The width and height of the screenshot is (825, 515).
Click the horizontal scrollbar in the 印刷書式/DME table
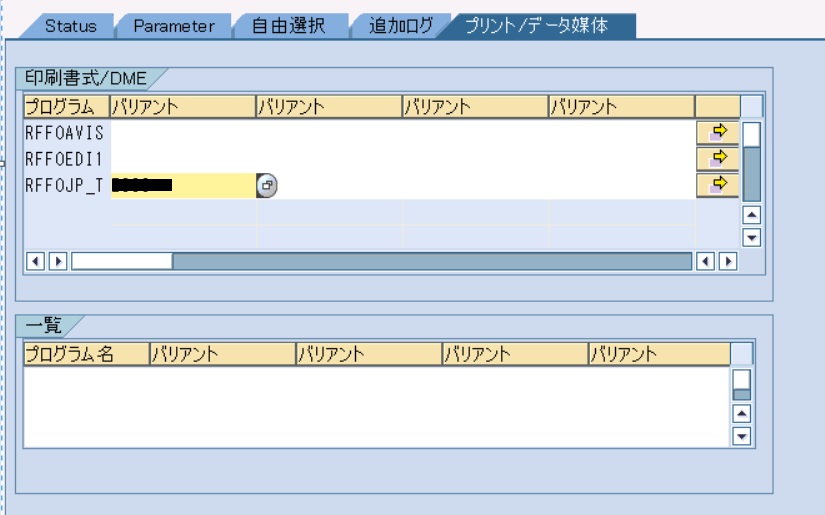pos(430,261)
